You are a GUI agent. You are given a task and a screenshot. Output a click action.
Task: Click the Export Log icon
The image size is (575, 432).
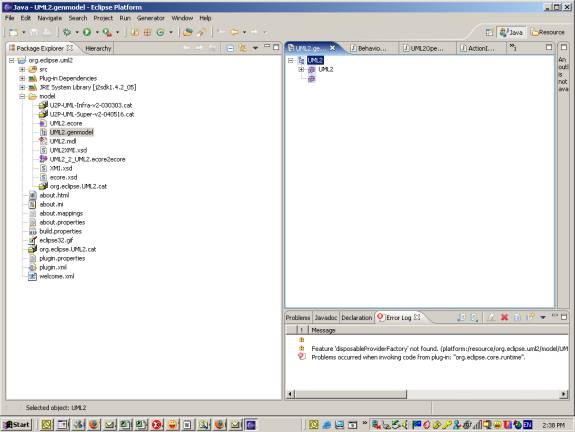pyautogui.click(x=461, y=317)
